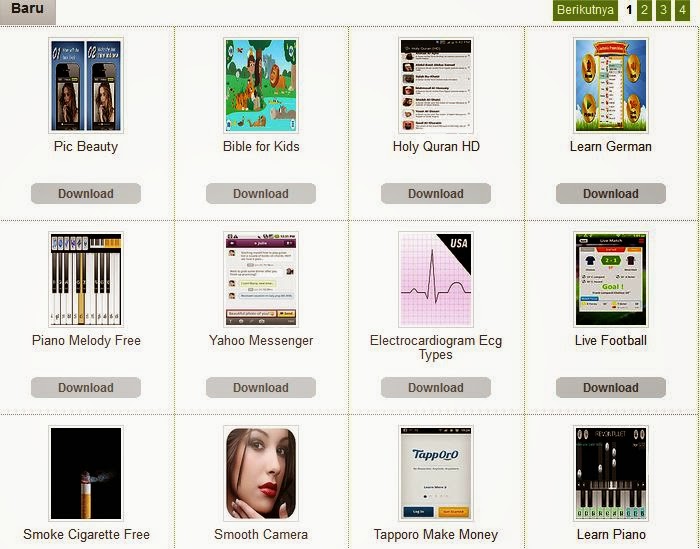
Task: Open the Tapporo Make Money thumbnail
Action: tap(436, 474)
